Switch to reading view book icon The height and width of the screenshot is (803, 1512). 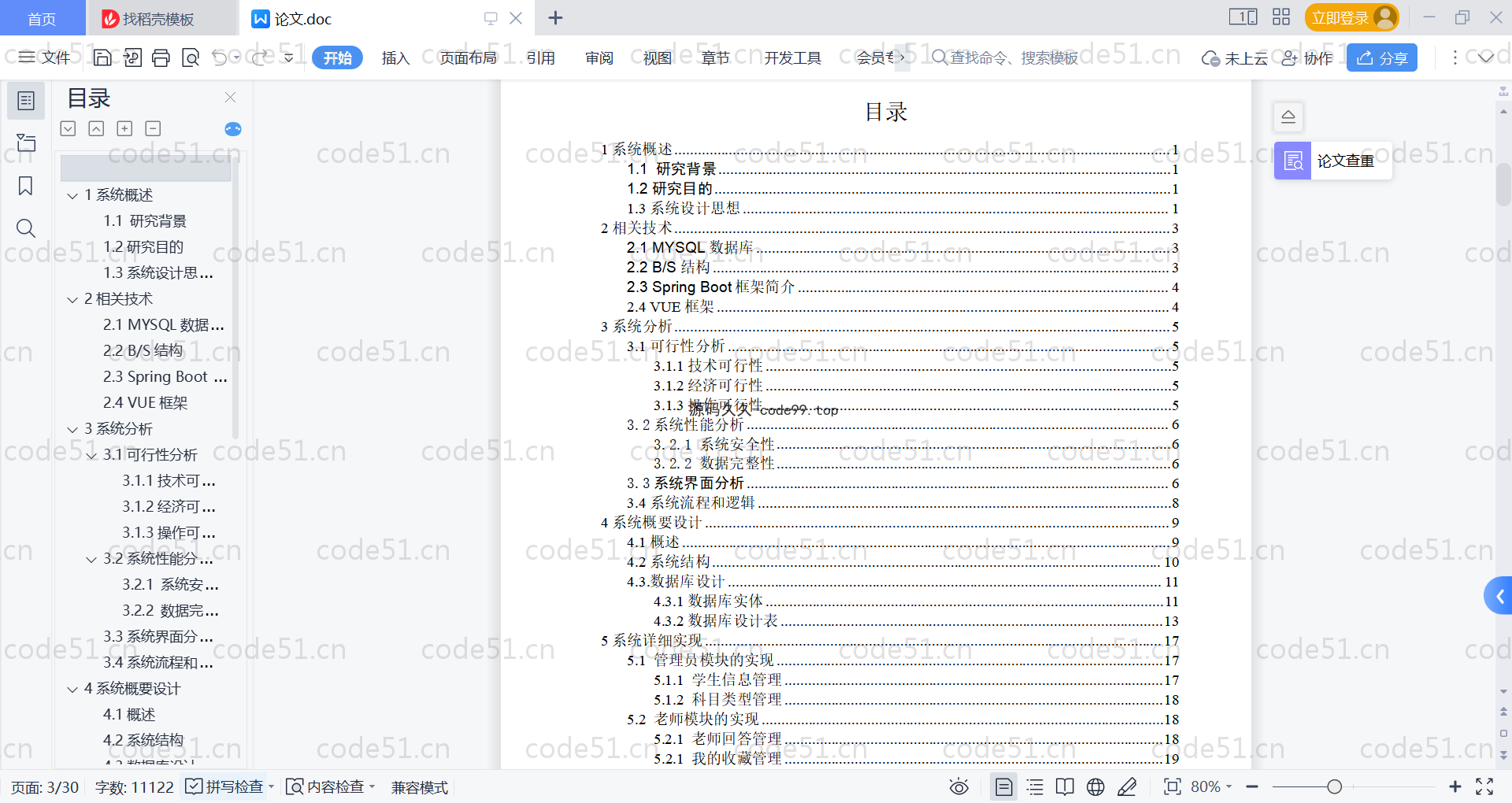point(1065,786)
